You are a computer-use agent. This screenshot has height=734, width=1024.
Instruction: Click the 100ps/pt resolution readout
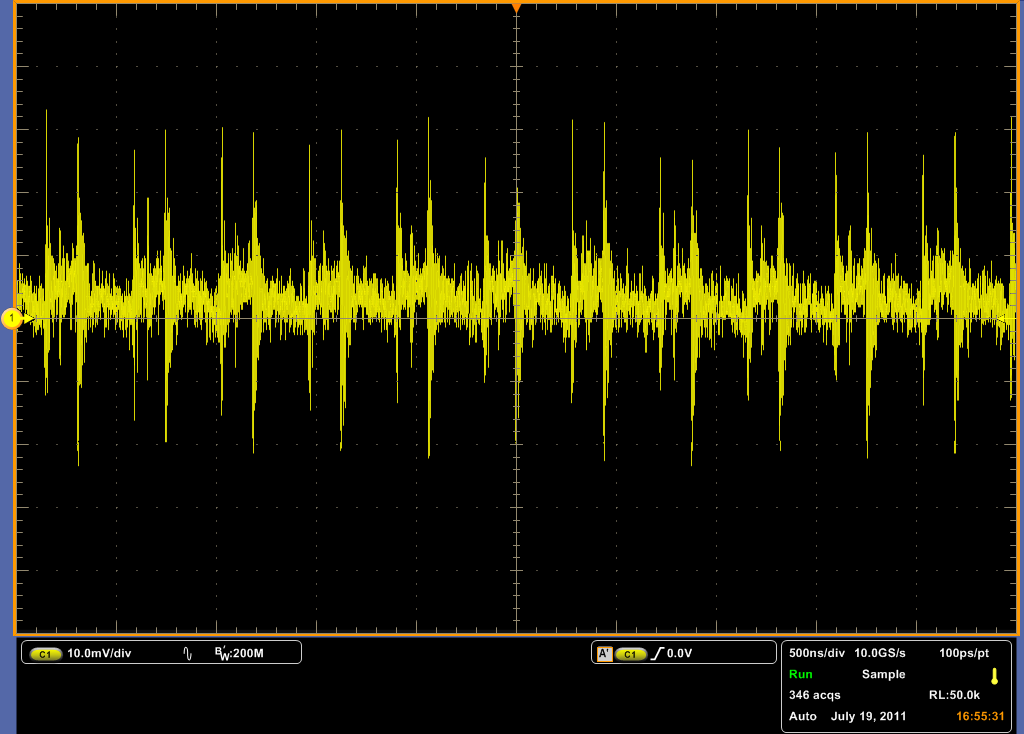(964, 653)
